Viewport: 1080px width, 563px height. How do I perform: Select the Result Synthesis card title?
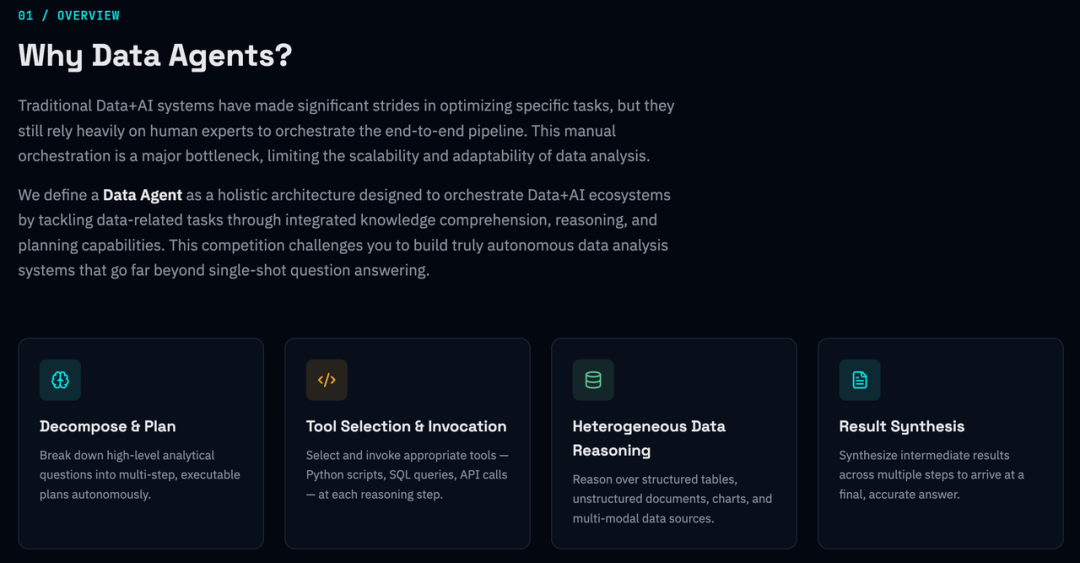[x=901, y=426]
